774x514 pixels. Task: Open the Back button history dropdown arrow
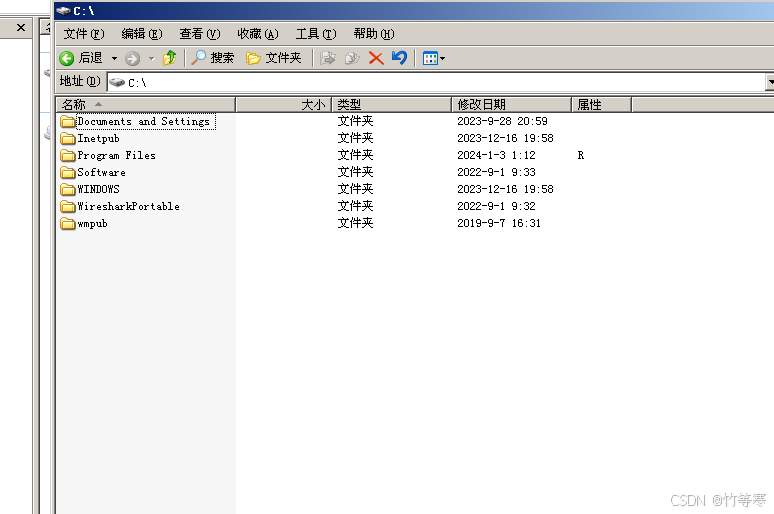(x=114, y=59)
